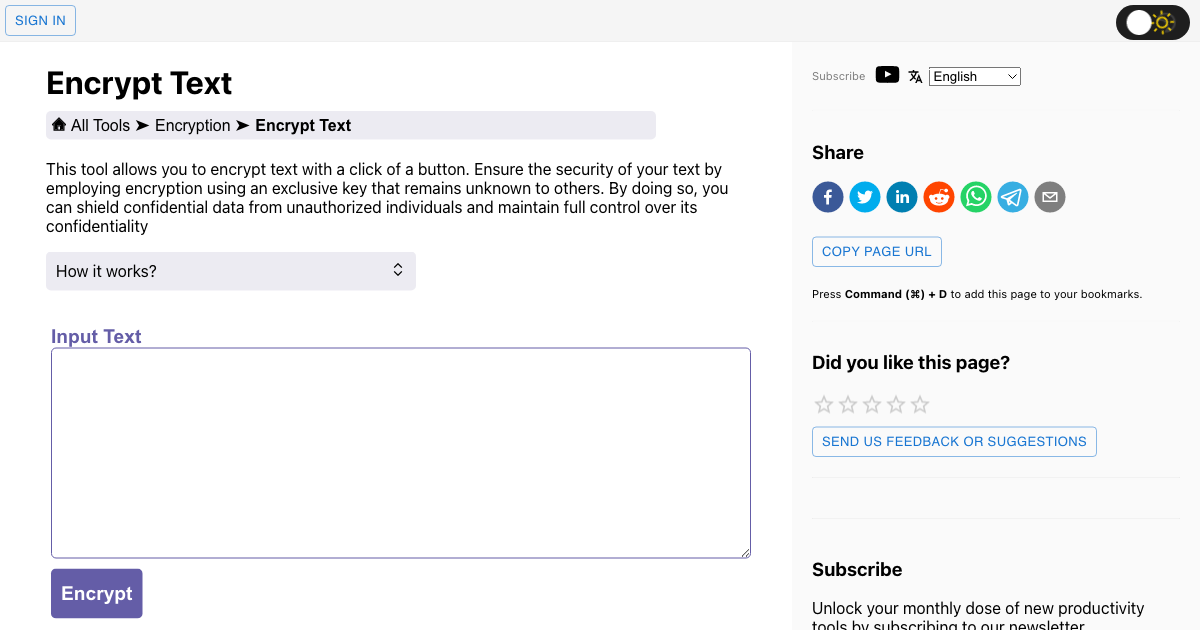Viewport: 1200px width, 630px height.
Task: Share the page on Facebook
Action: click(x=827, y=197)
